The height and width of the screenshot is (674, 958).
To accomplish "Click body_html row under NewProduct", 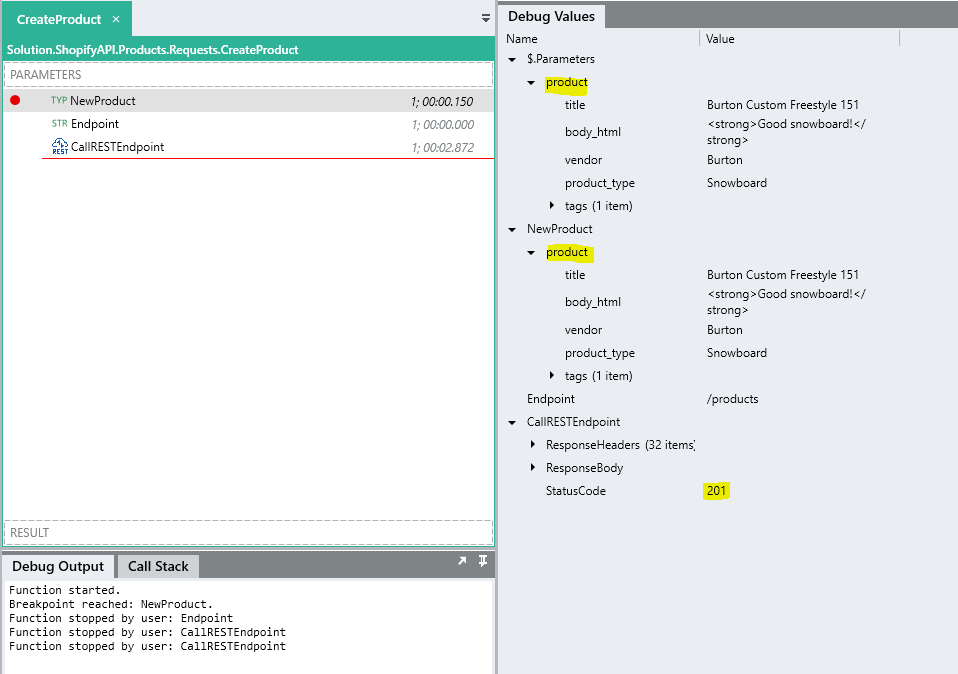I will point(593,302).
